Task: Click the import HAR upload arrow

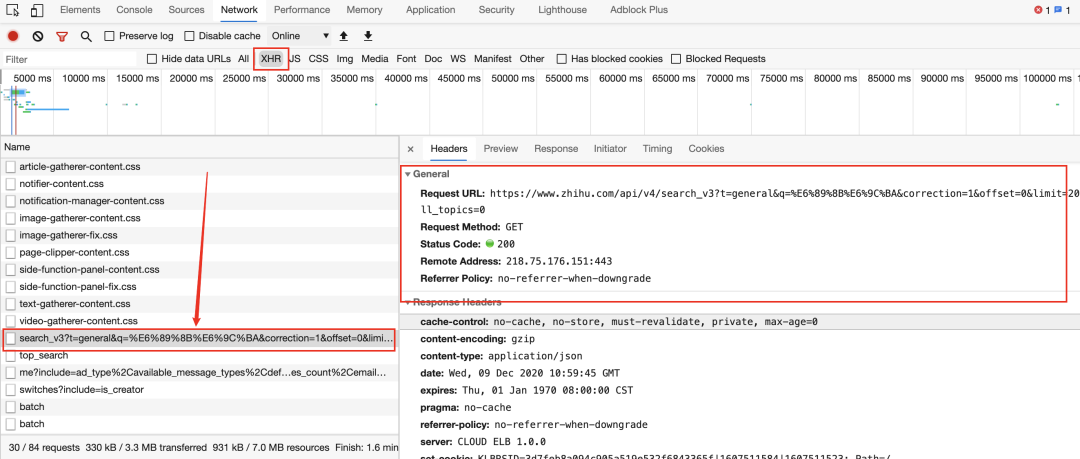Action: click(344, 36)
